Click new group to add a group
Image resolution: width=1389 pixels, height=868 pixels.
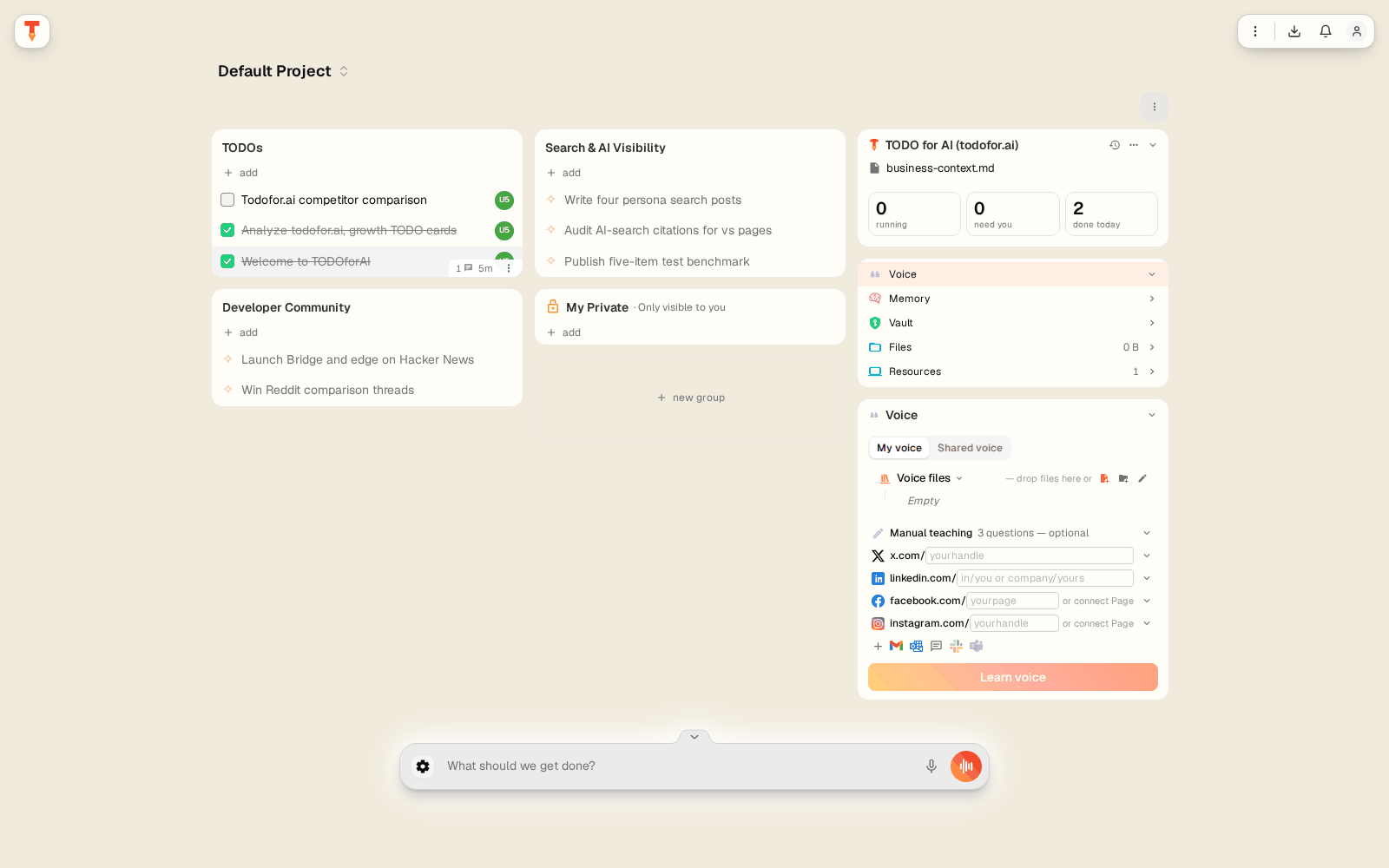tap(691, 398)
